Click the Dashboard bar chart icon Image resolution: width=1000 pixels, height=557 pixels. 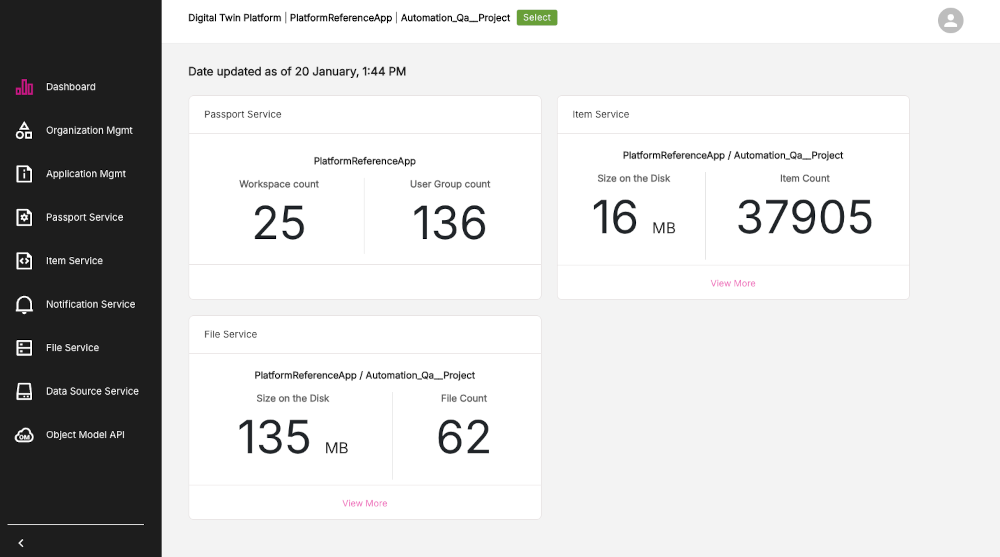[x=25, y=87]
